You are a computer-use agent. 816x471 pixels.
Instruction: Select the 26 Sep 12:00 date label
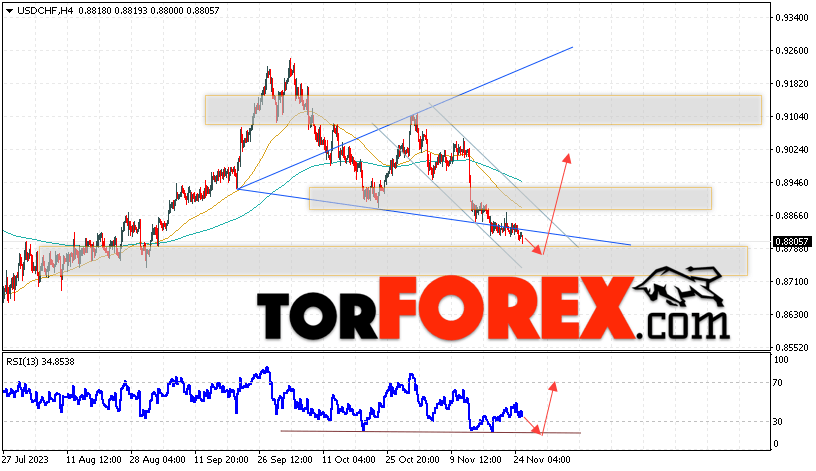[285, 460]
